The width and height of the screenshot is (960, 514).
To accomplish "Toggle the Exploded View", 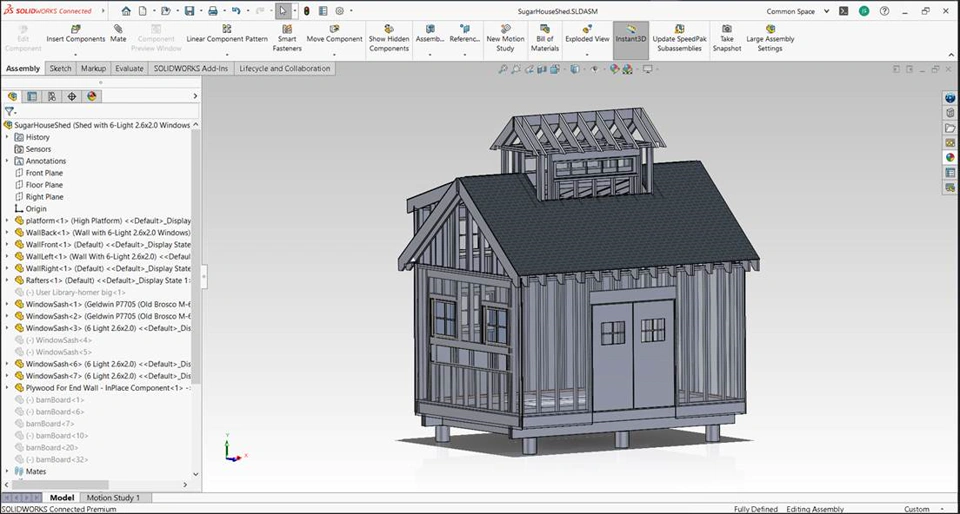I will point(587,34).
